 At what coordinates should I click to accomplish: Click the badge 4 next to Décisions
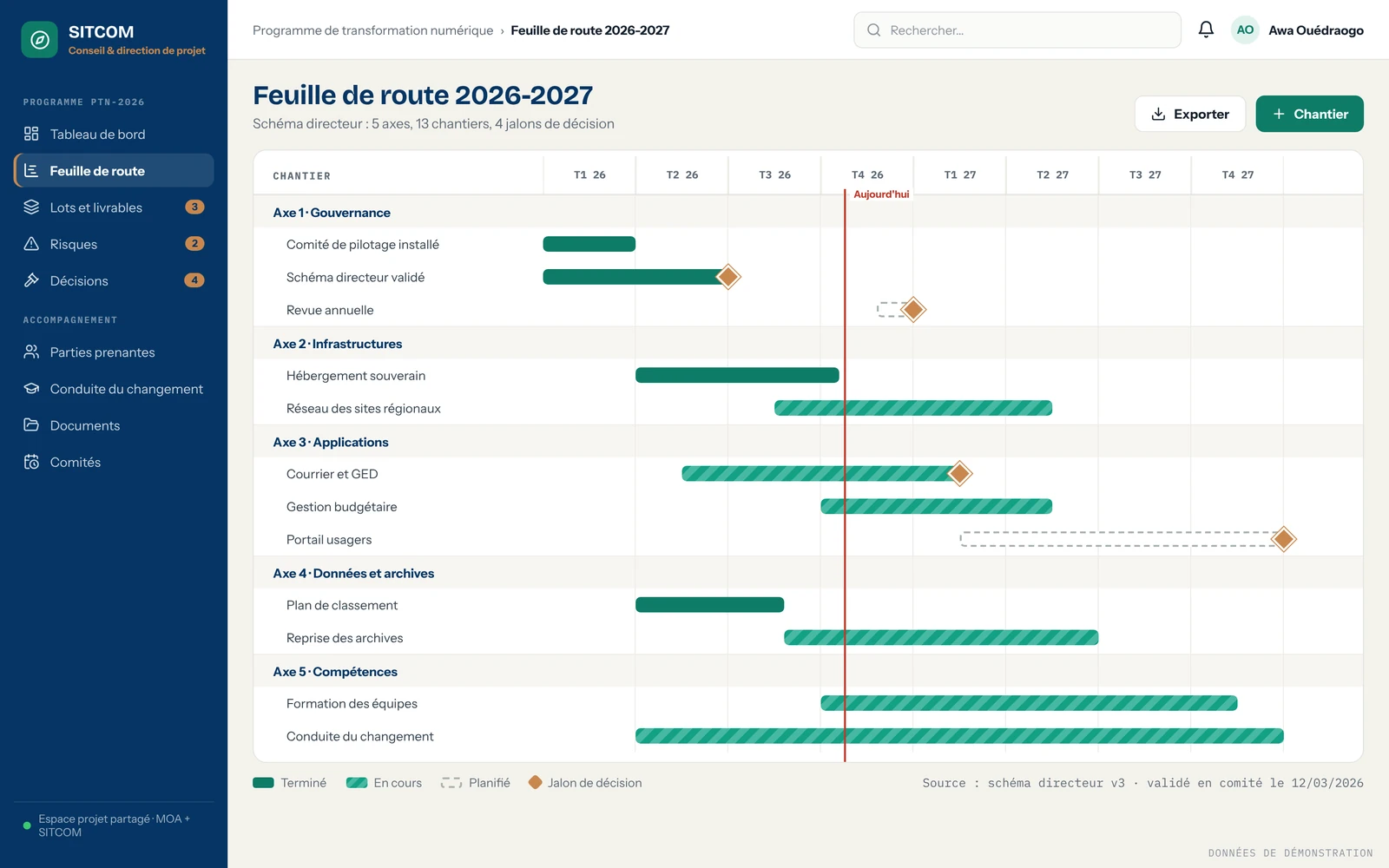click(x=194, y=280)
